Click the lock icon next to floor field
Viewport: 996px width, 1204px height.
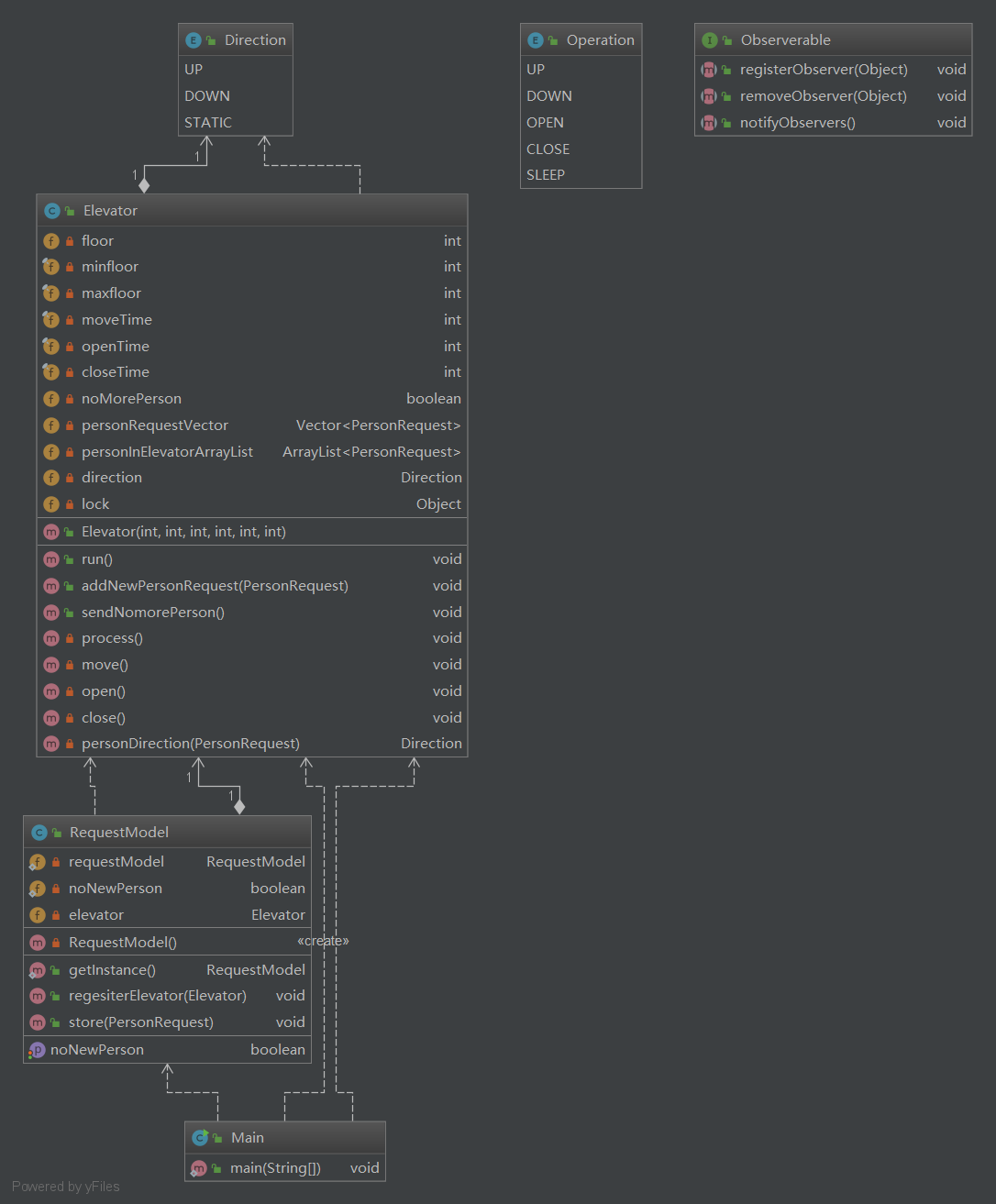point(70,241)
